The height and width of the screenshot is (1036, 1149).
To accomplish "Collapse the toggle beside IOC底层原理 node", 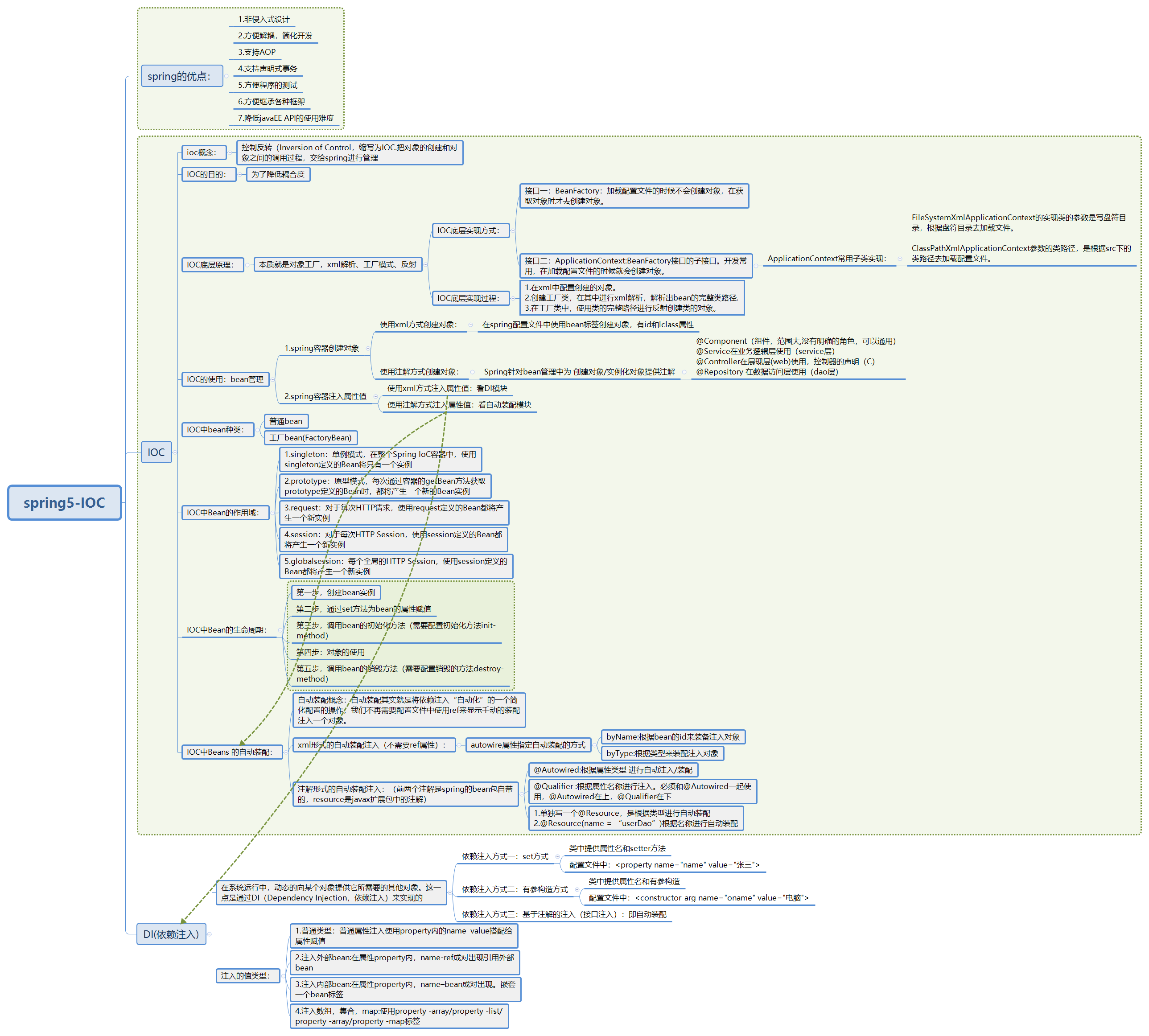I will pyautogui.click(x=247, y=265).
